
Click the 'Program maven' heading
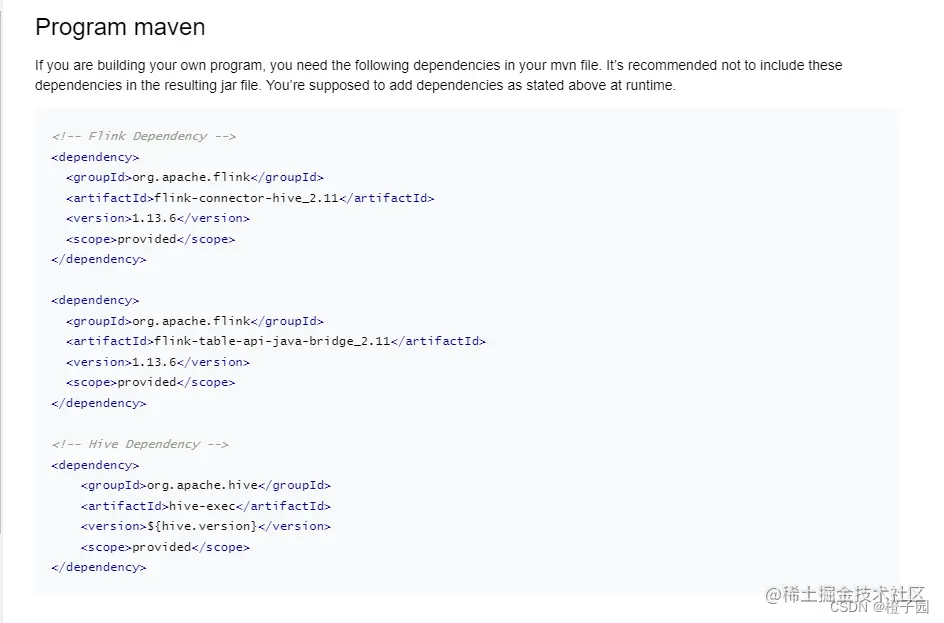pos(120,28)
